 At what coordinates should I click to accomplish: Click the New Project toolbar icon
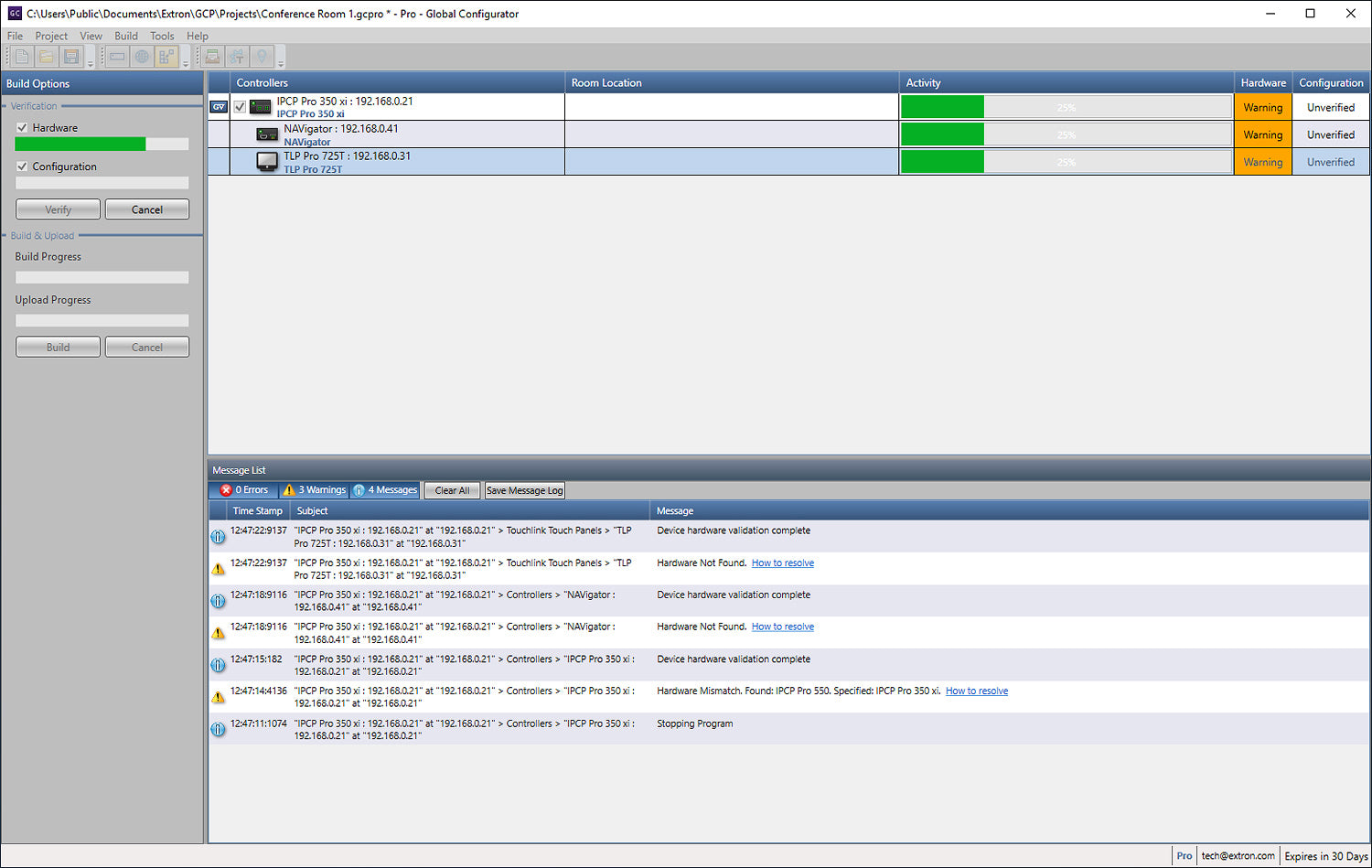pos(22,57)
